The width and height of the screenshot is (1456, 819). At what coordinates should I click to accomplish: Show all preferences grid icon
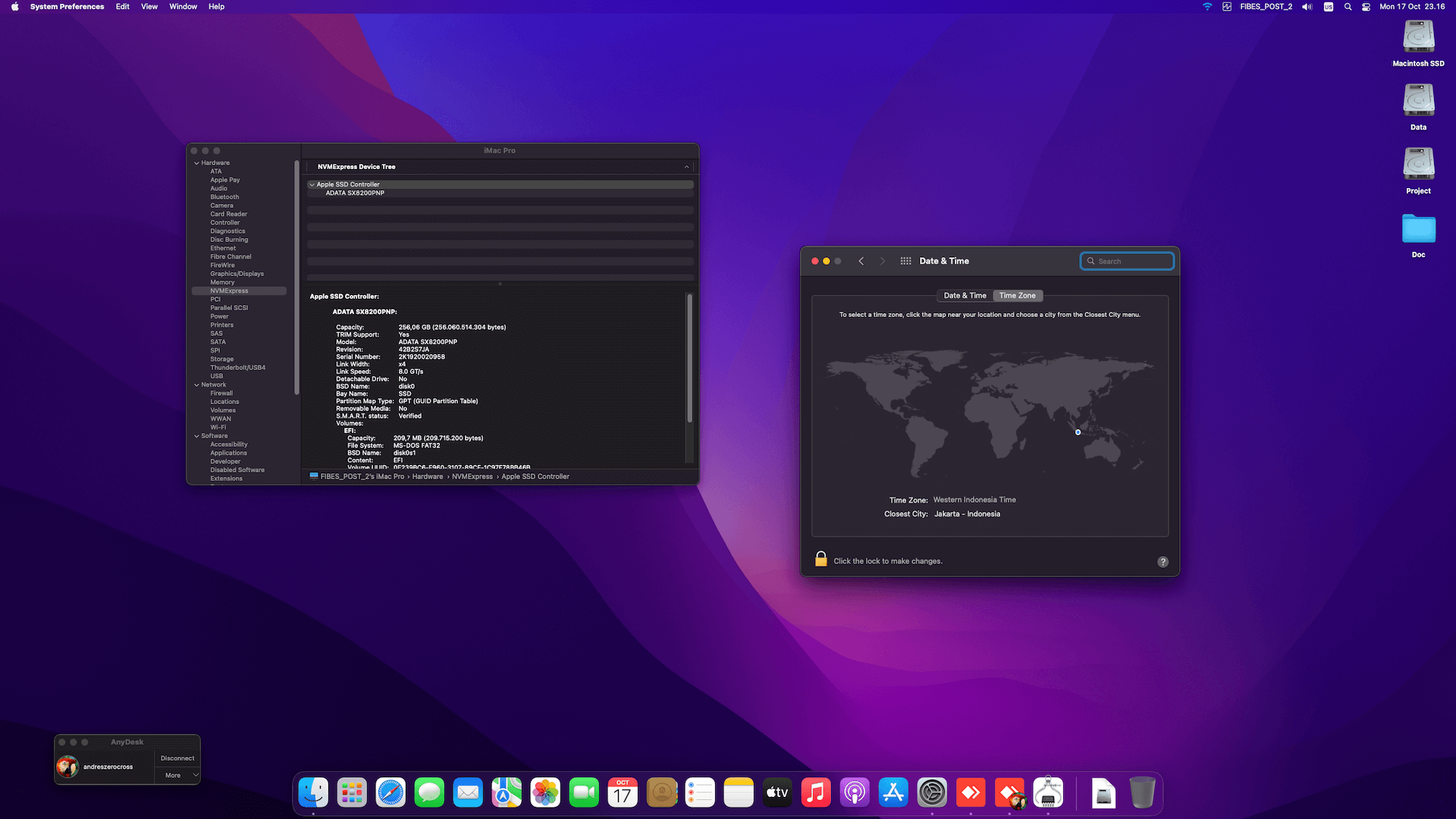(x=905, y=261)
